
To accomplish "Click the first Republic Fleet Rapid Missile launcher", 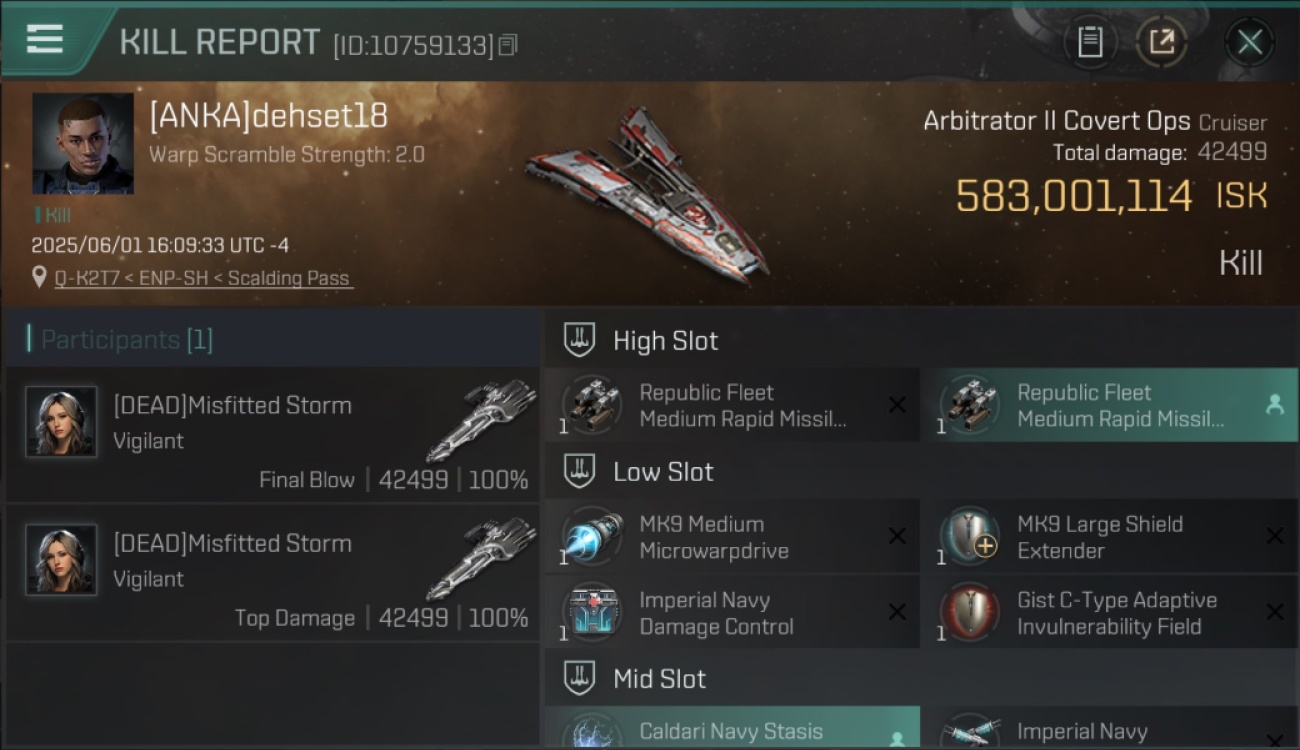I will 732,405.
